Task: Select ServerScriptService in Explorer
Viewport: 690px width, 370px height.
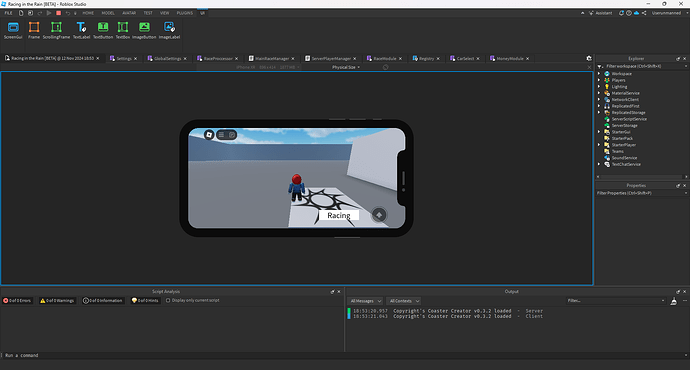Action: coord(628,119)
